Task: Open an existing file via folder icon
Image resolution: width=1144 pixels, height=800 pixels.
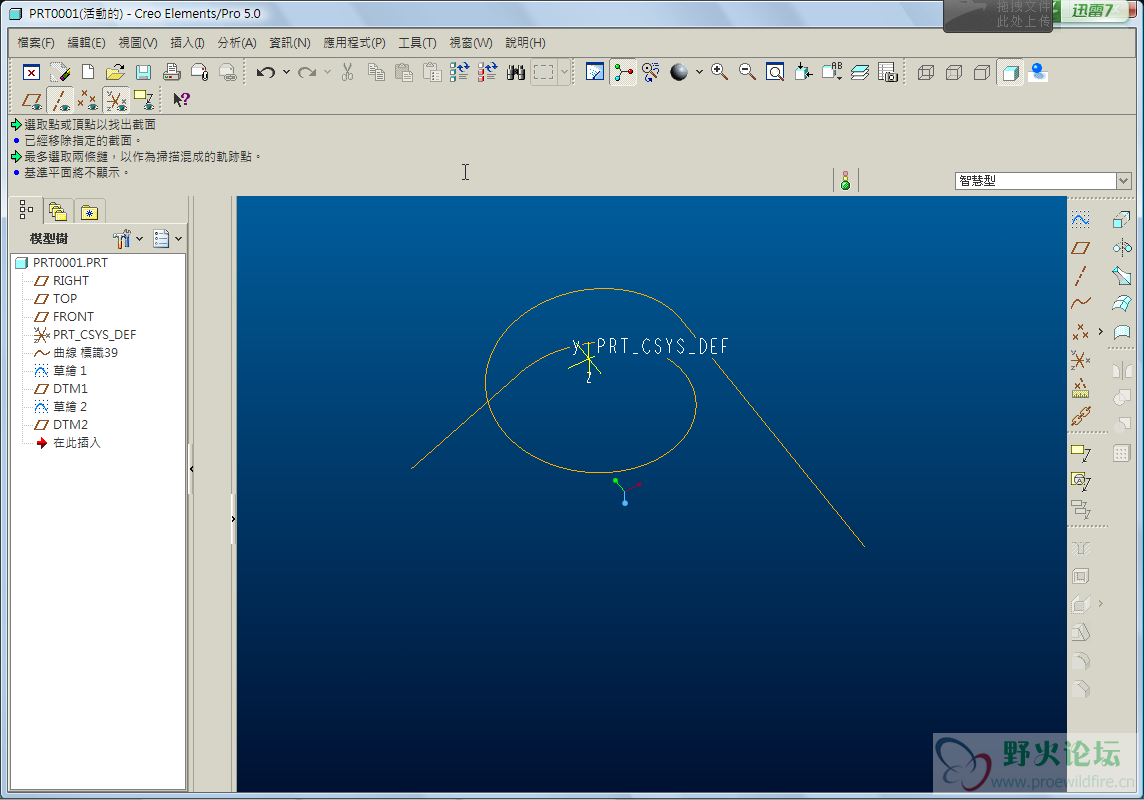Action: [115, 72]
